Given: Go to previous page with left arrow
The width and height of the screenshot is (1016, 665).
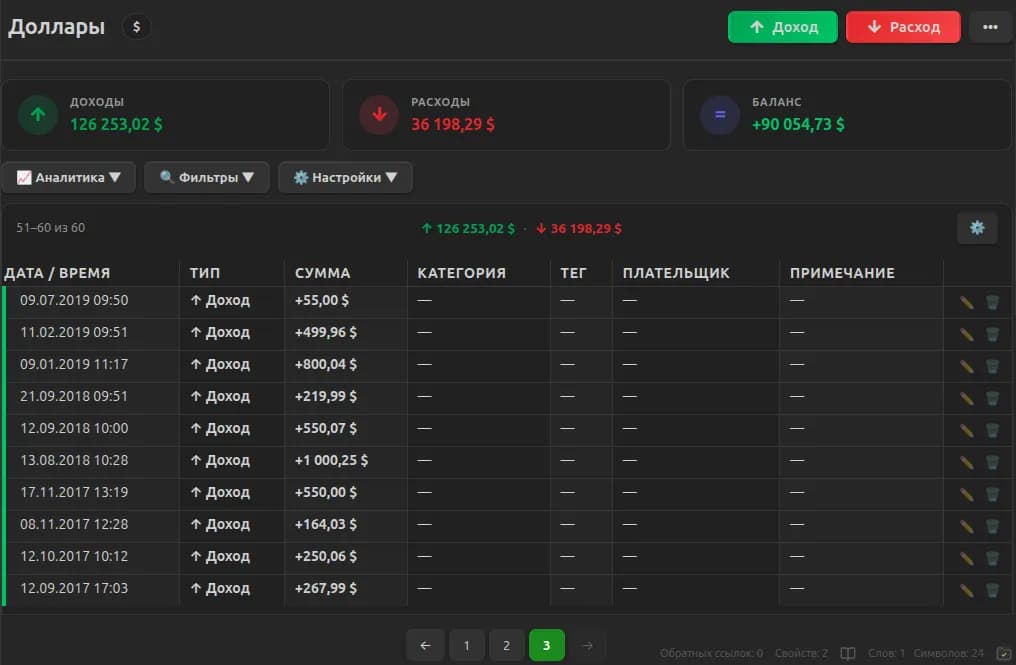Looking at the screenshot, I should click(x=425, y=645).
